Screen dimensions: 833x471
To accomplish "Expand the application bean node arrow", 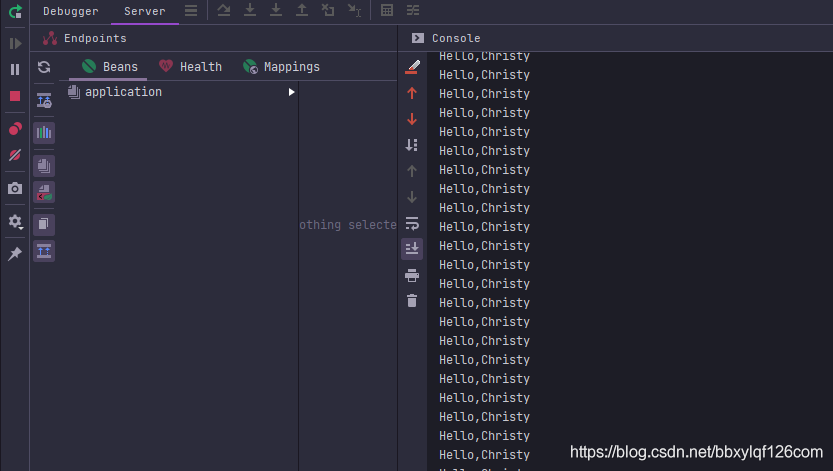I will pyautogui.click(x=291, y=92).
